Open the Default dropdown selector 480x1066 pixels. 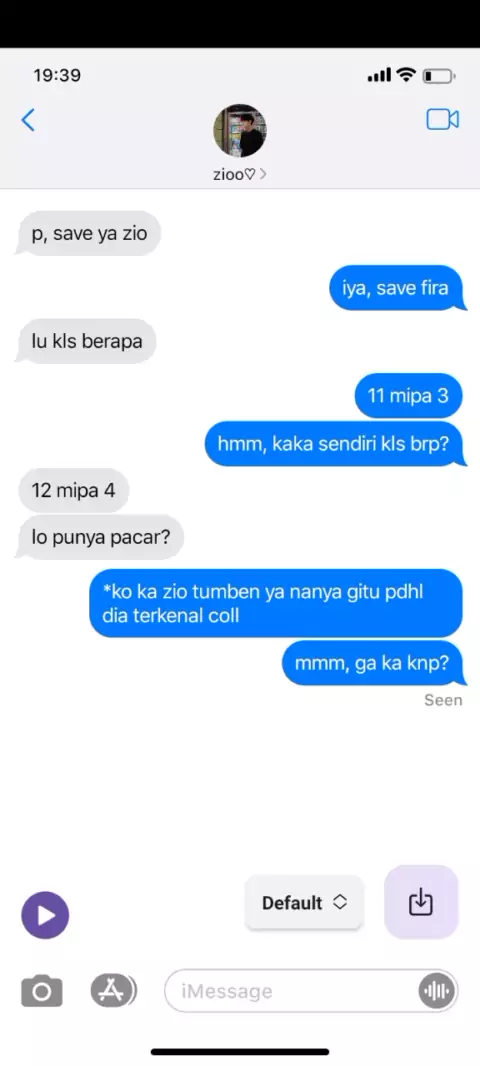coord(305,902)
